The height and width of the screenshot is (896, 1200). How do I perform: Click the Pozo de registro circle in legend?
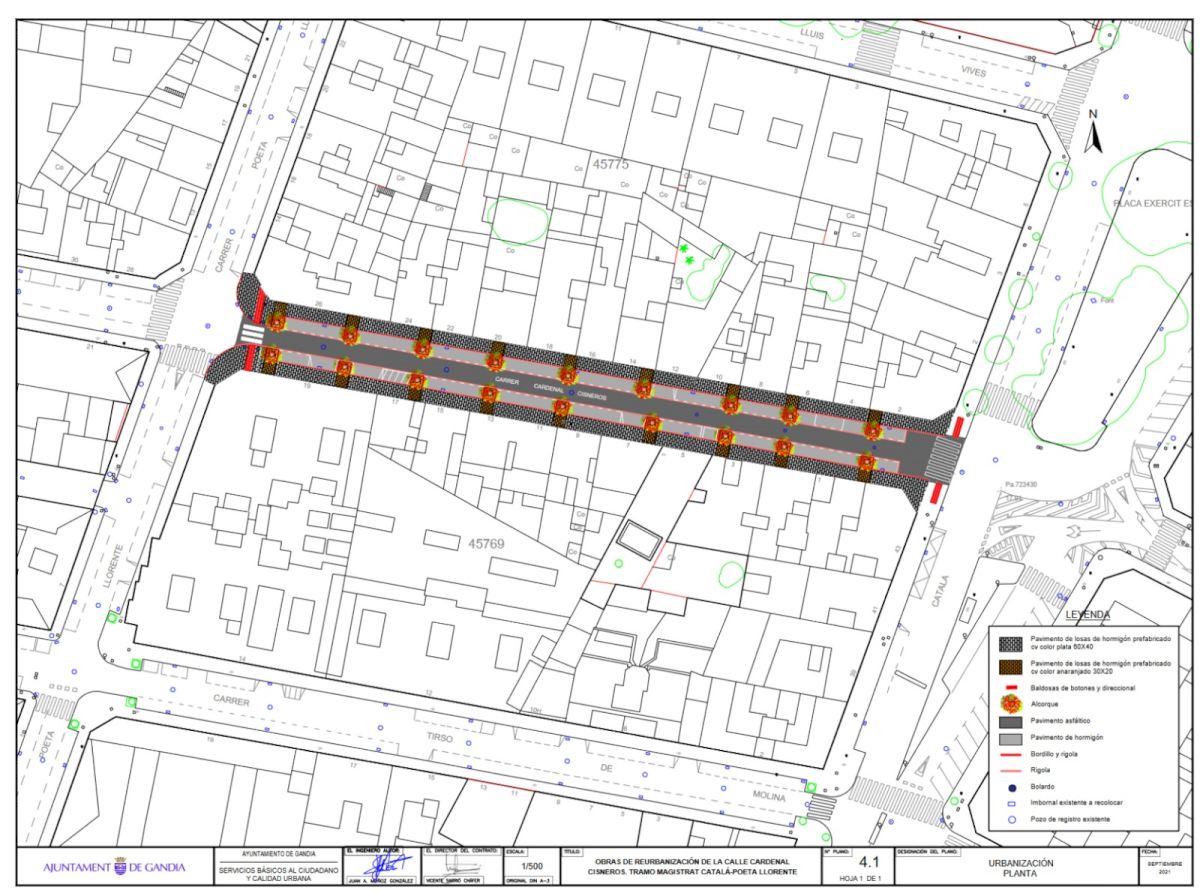(x=1013, y=818)
